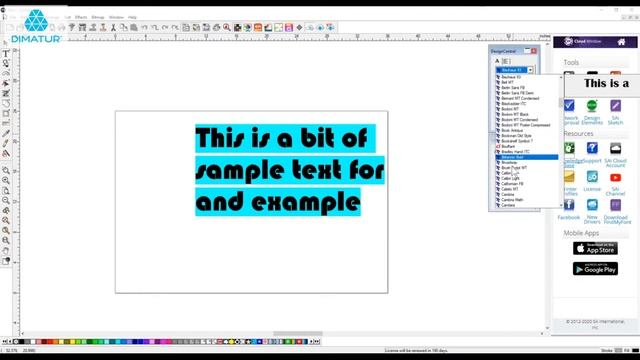The width and height of the screenshot is (640, 360).
Task: Click the font list scrollbar thumb
Action: point(561,102)
